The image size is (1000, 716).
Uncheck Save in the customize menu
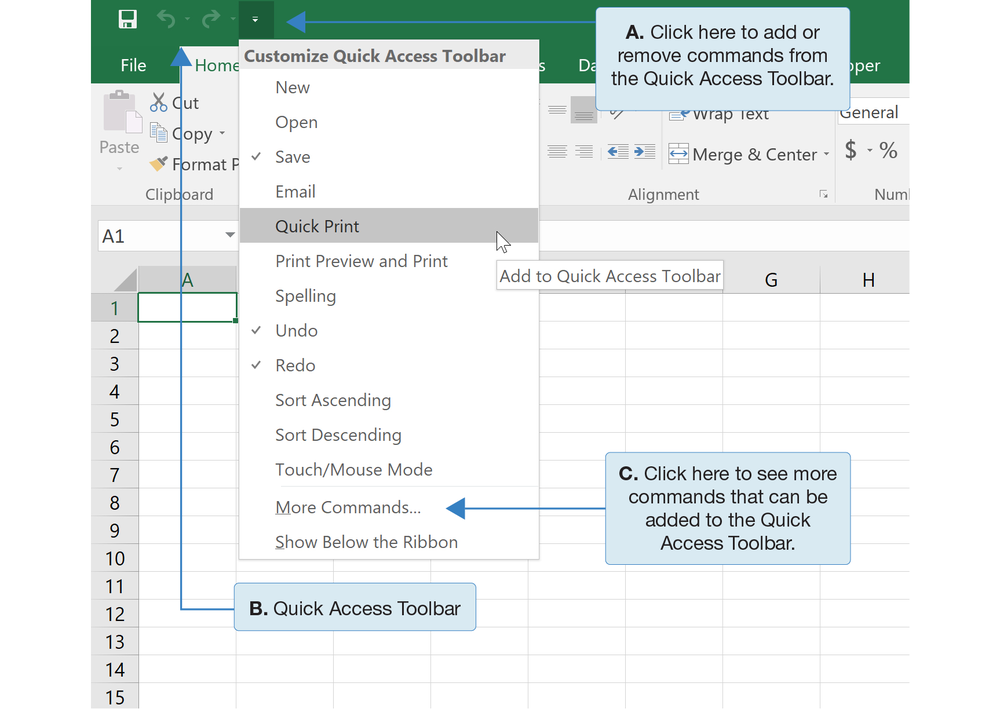click(x=292, y=157)
